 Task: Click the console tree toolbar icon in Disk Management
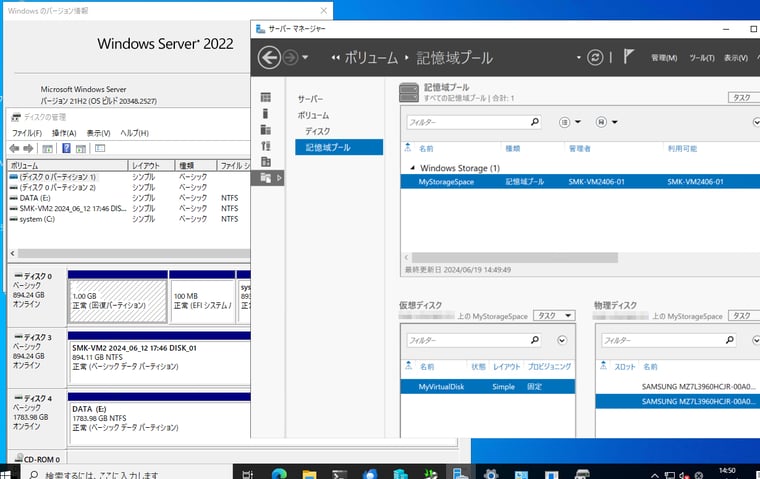click(48, 148)
